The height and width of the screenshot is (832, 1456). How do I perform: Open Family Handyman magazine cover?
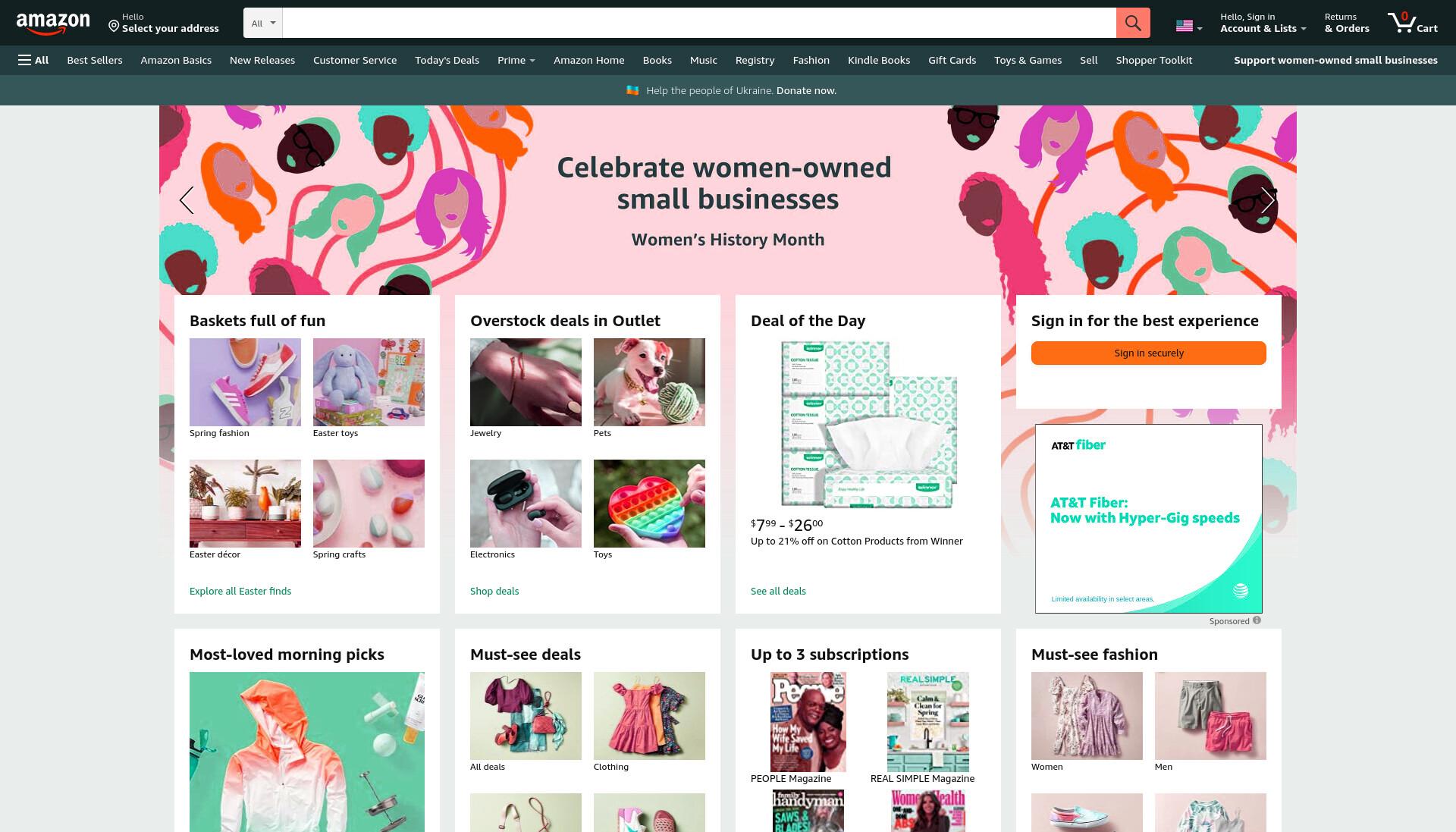[808, 811]
